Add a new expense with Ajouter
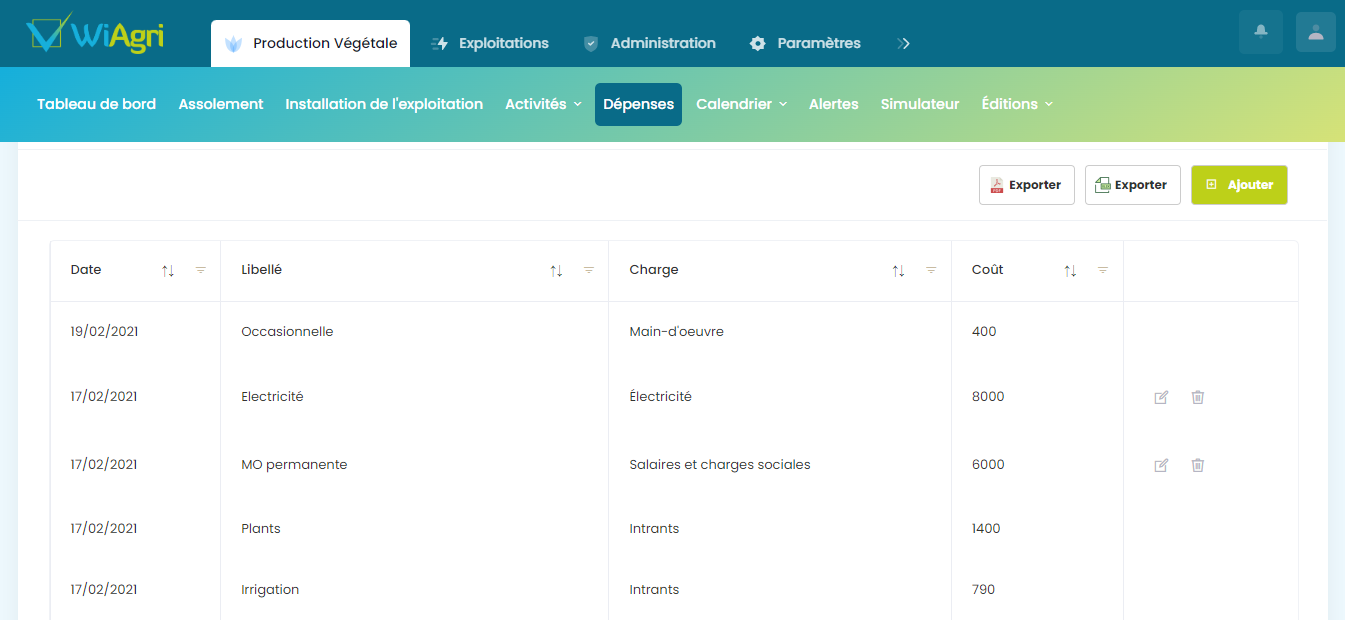 1239,185
